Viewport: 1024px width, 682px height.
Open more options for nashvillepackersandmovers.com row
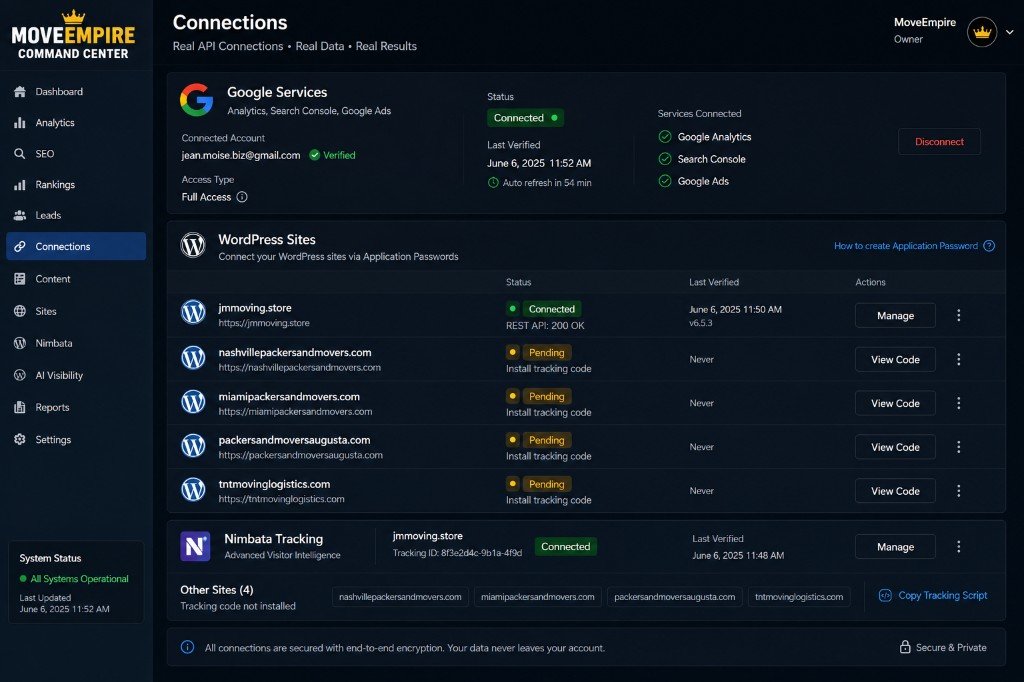tap(958, 359)
